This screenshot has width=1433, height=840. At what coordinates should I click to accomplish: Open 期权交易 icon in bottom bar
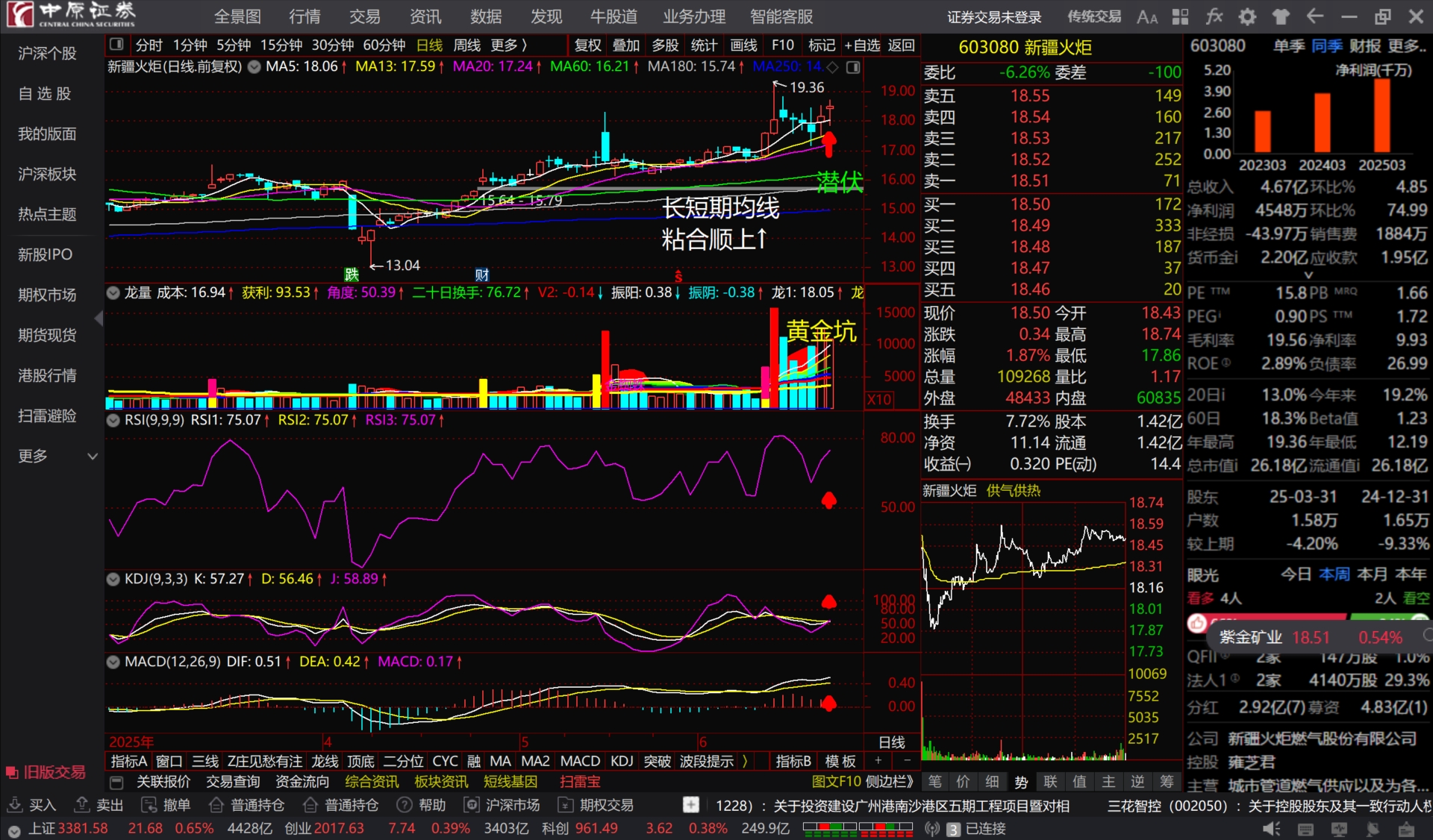point(566,805)
